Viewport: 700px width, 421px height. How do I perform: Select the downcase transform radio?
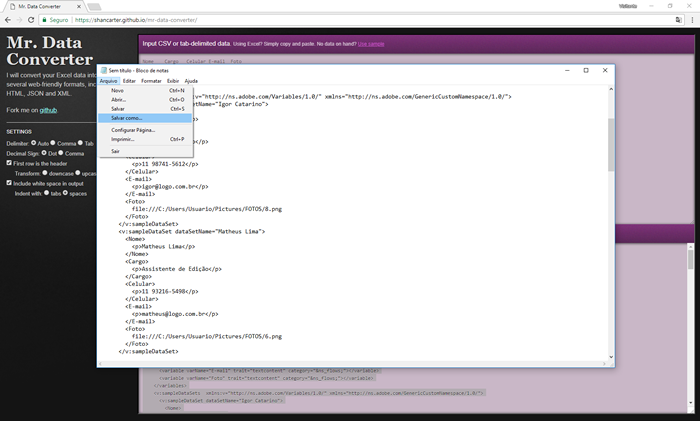tap(45, 173)
